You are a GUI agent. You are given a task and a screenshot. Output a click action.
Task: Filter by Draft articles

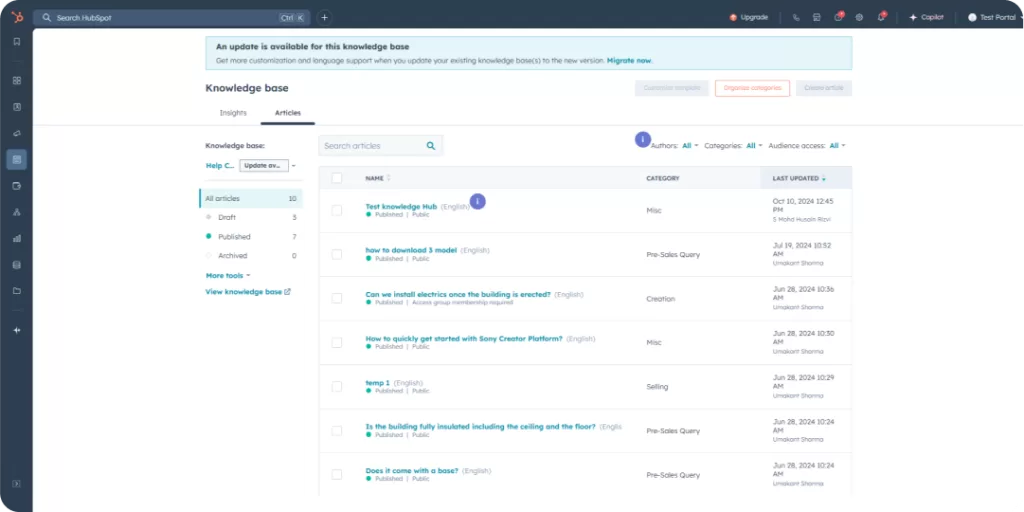pos(251,217)
